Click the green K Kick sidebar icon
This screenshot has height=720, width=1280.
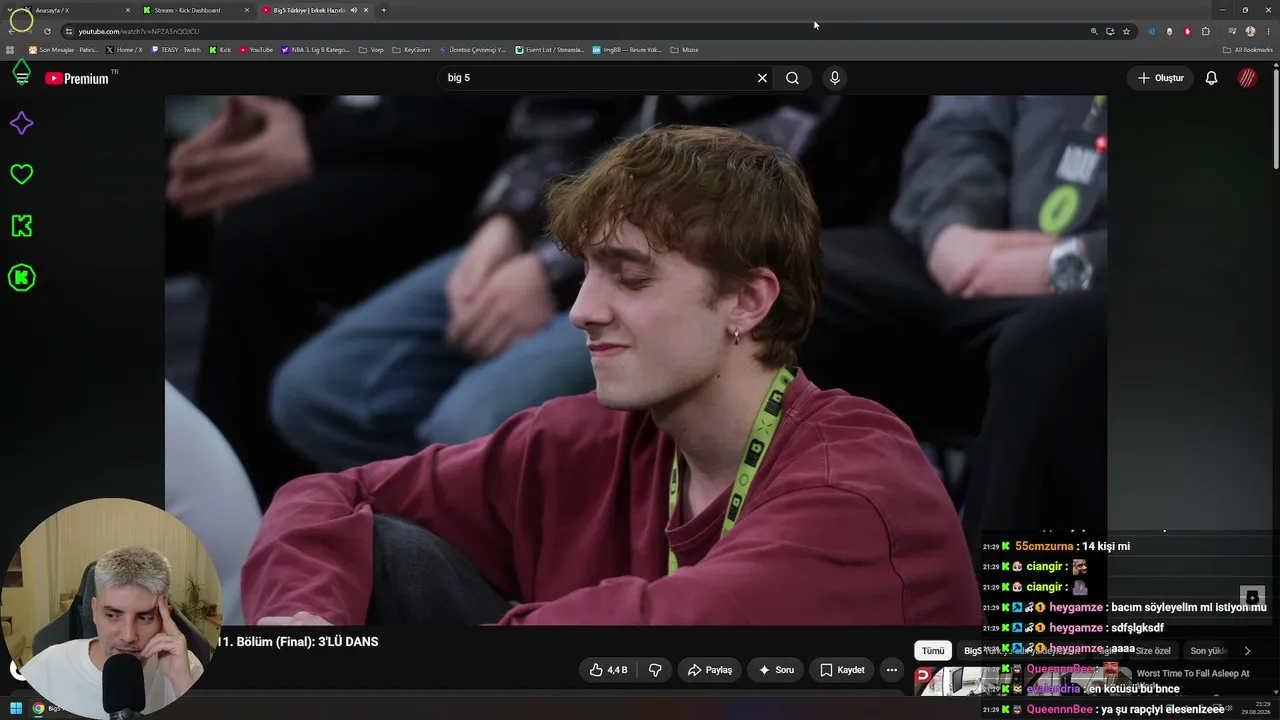coord(21,226)
